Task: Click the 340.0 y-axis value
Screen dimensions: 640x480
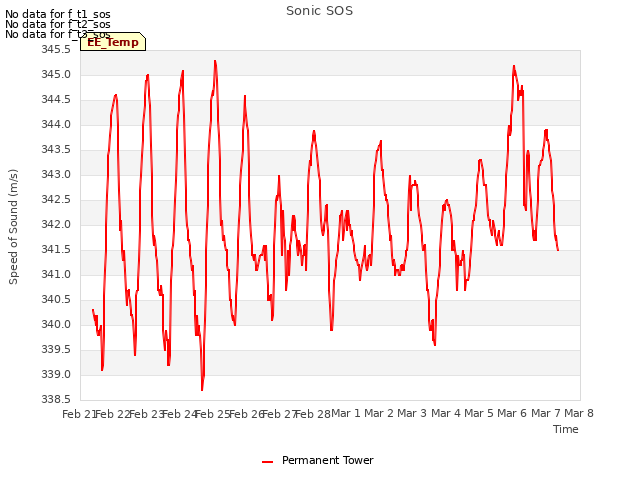Action: pos(56,324)
